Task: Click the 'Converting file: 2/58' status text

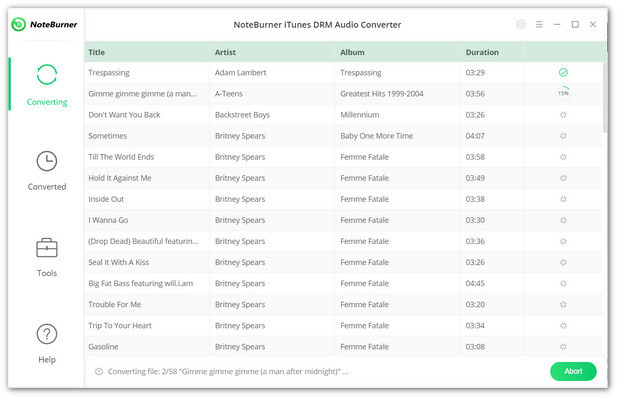Action: pos(228,371)
